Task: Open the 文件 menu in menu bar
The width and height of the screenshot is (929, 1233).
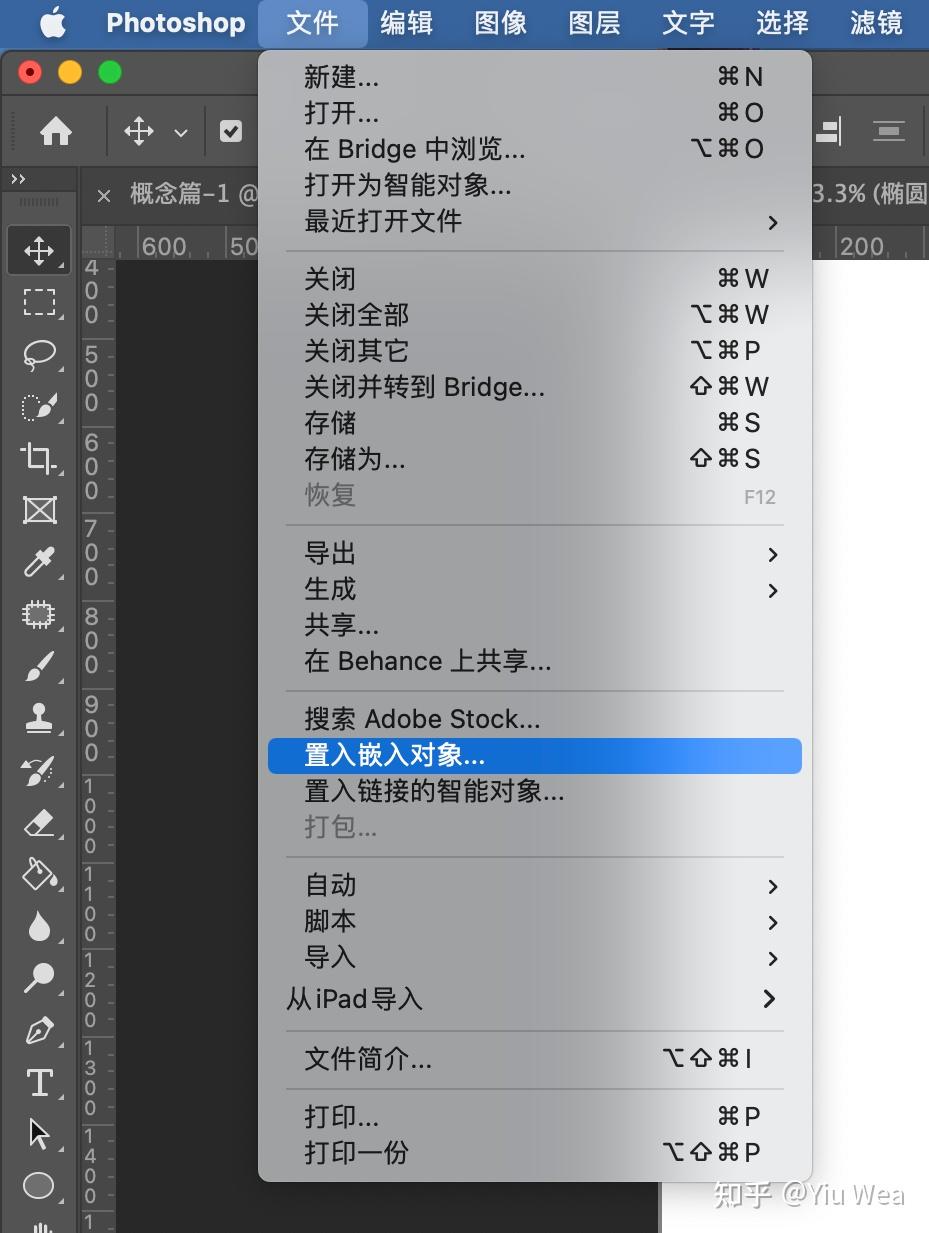Action: point(312,23)
